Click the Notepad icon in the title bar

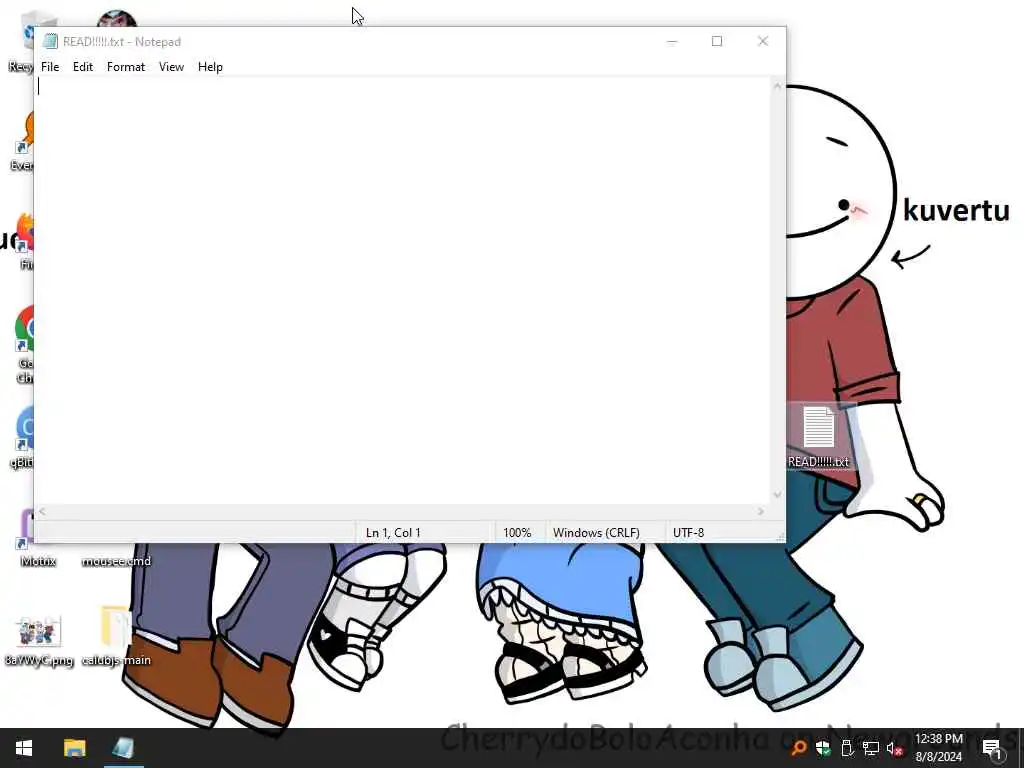[x=50, y=41]
